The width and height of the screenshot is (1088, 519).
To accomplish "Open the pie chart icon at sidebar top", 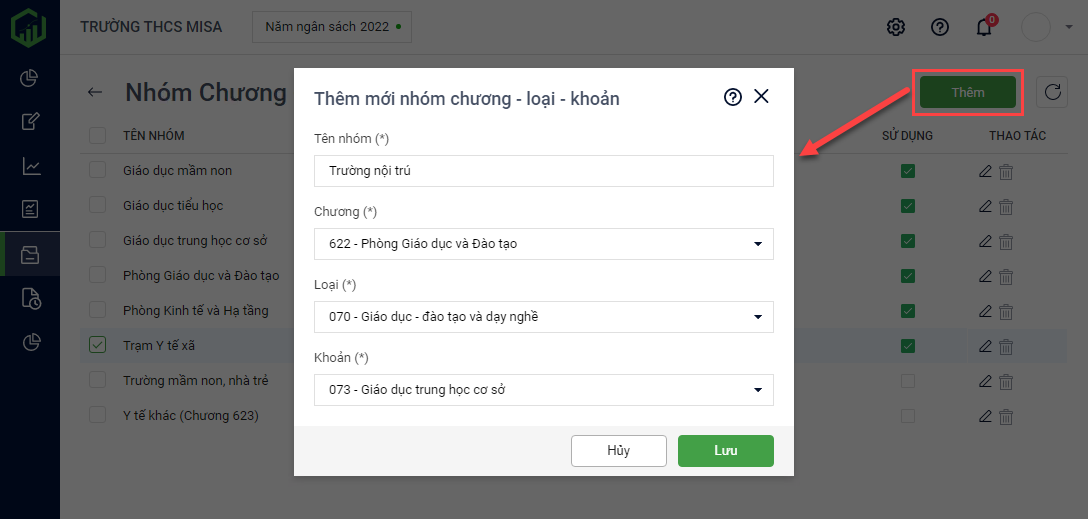I will click(x=30, y=78).
